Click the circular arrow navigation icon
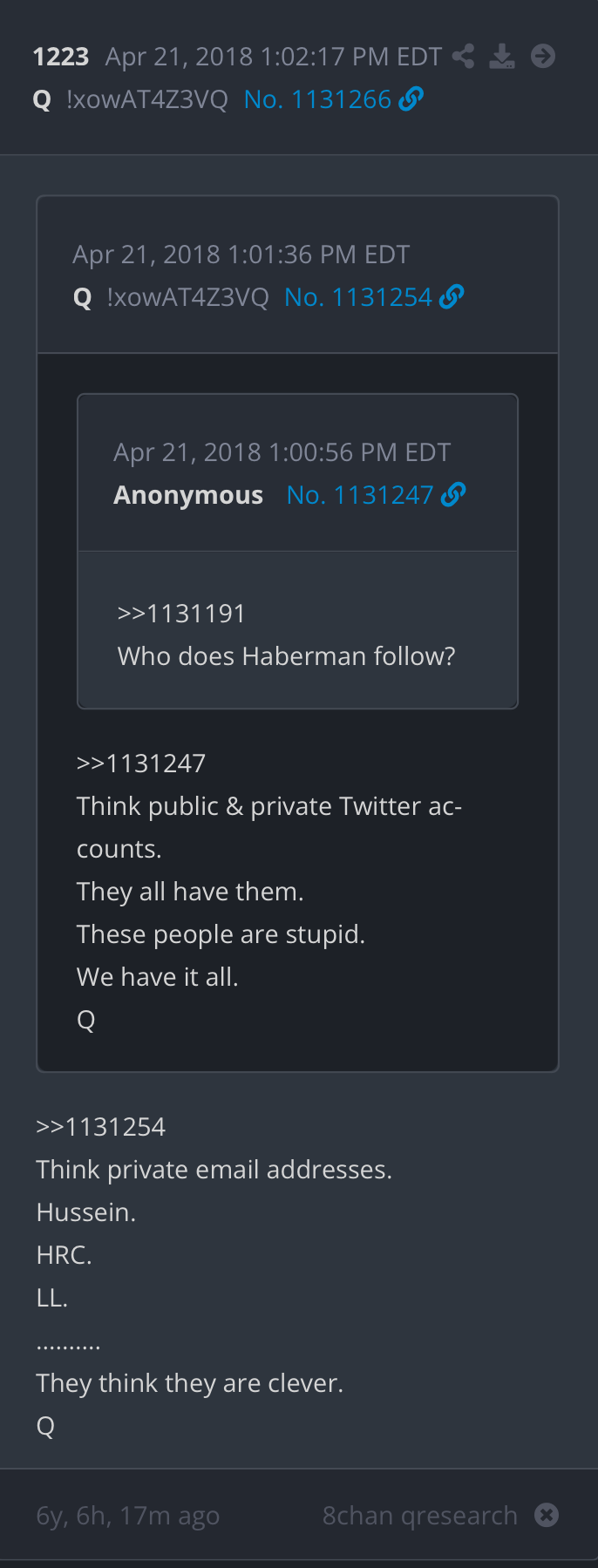This screenshot has height=1568, width=598. [543, 56]
